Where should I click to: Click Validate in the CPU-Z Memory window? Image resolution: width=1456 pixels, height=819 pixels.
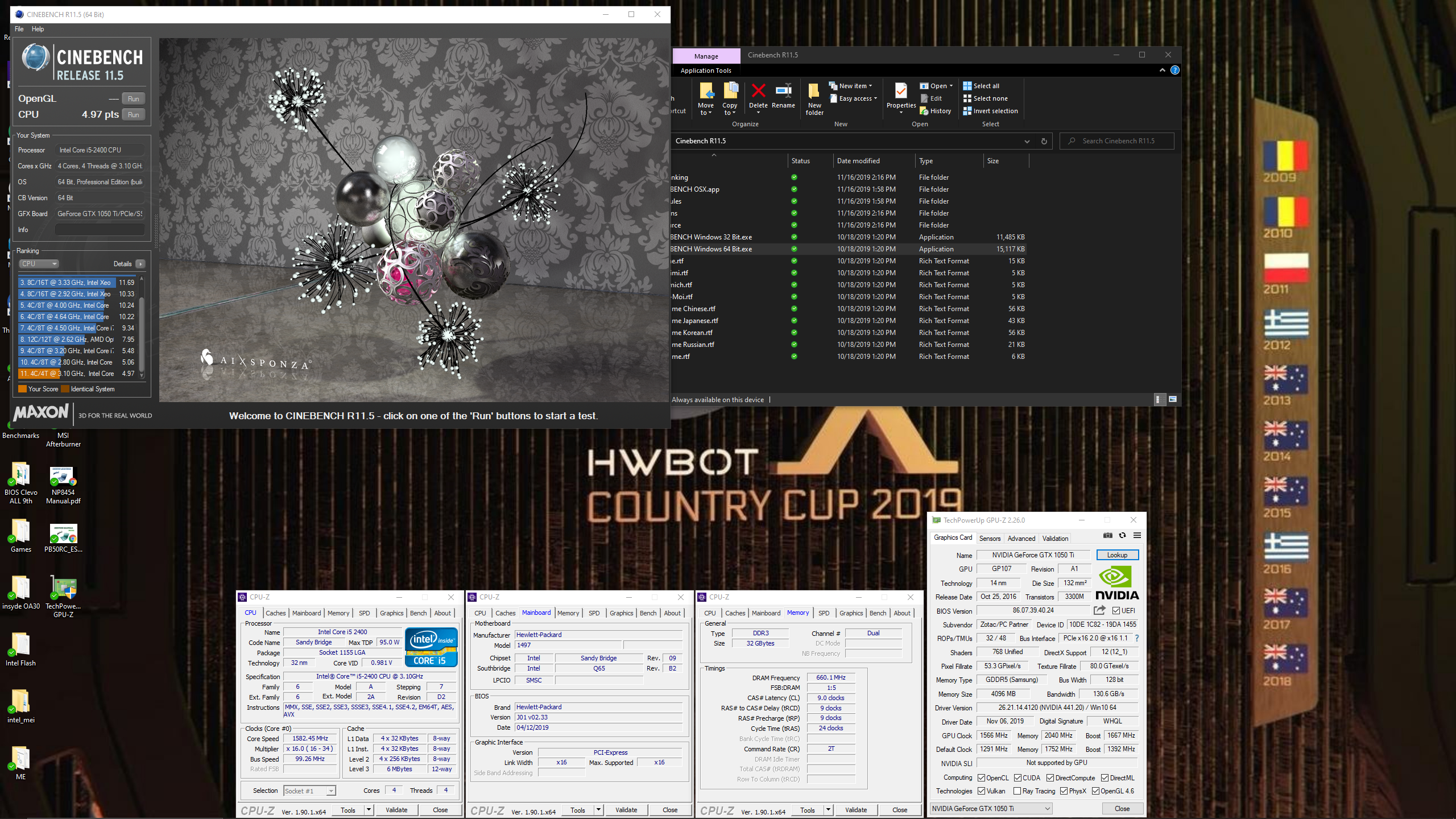click(856, 810)
